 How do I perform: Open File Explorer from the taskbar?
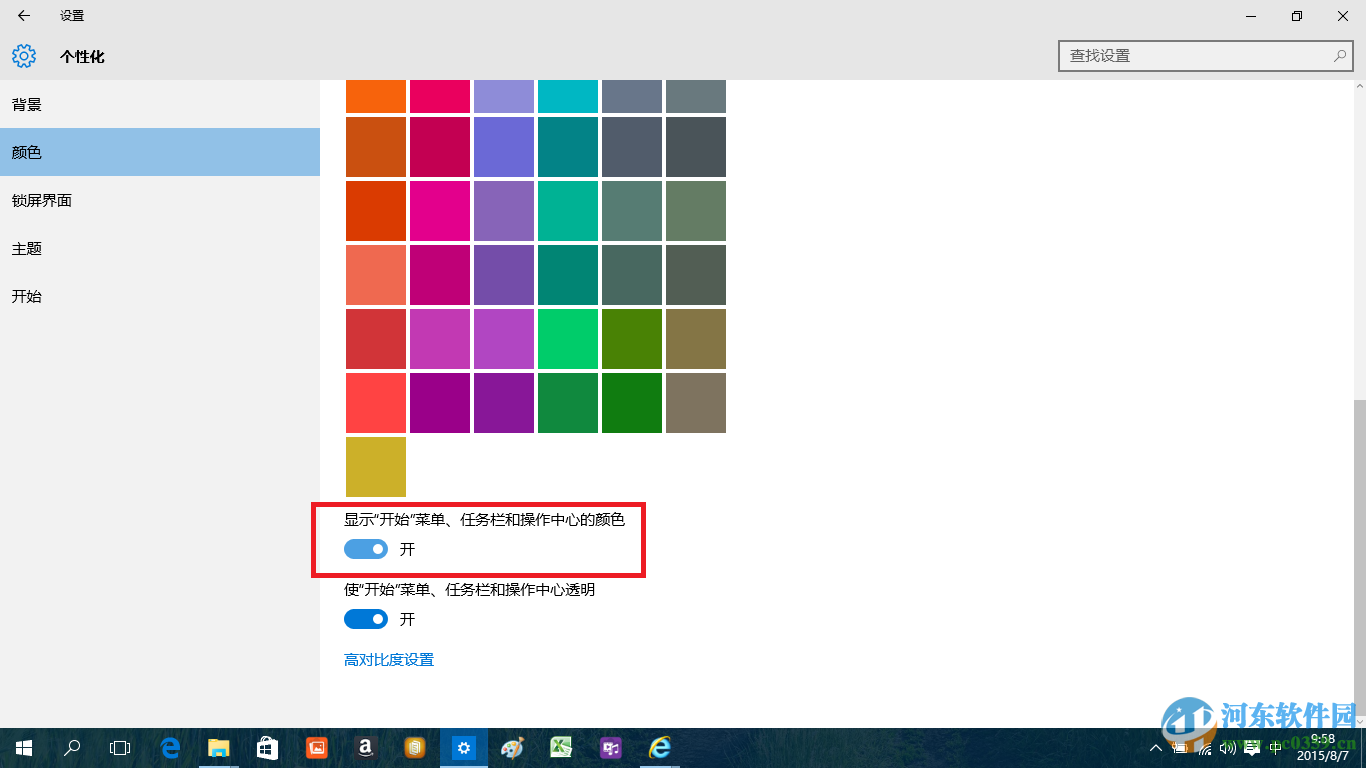[x=218, y=747]
